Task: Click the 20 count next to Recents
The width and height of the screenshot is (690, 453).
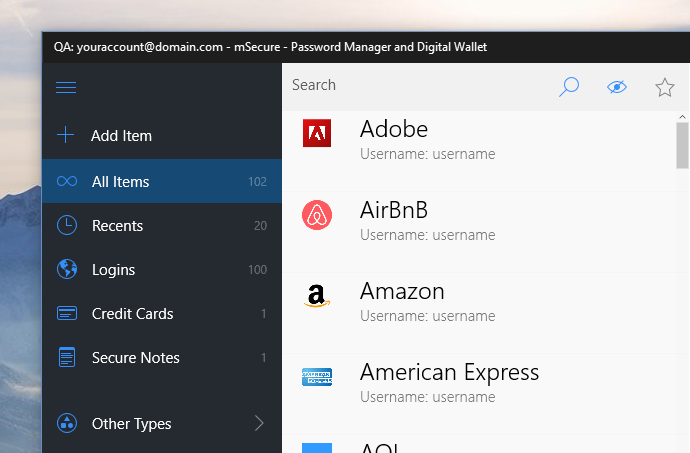Action: [261, 226]
